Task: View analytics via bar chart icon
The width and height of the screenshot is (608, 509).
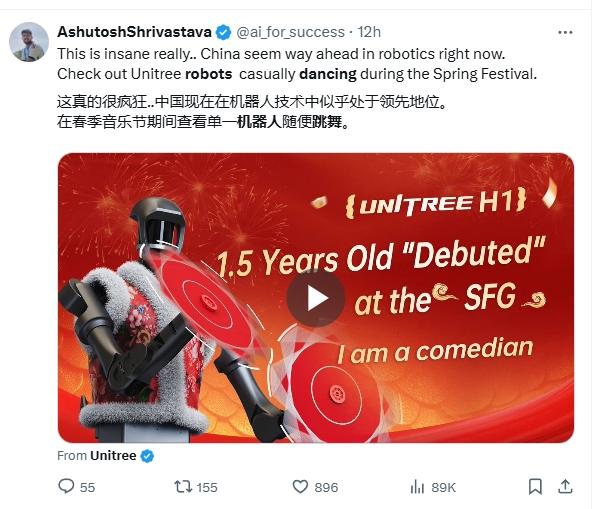Action: click(x=417, y=487)
